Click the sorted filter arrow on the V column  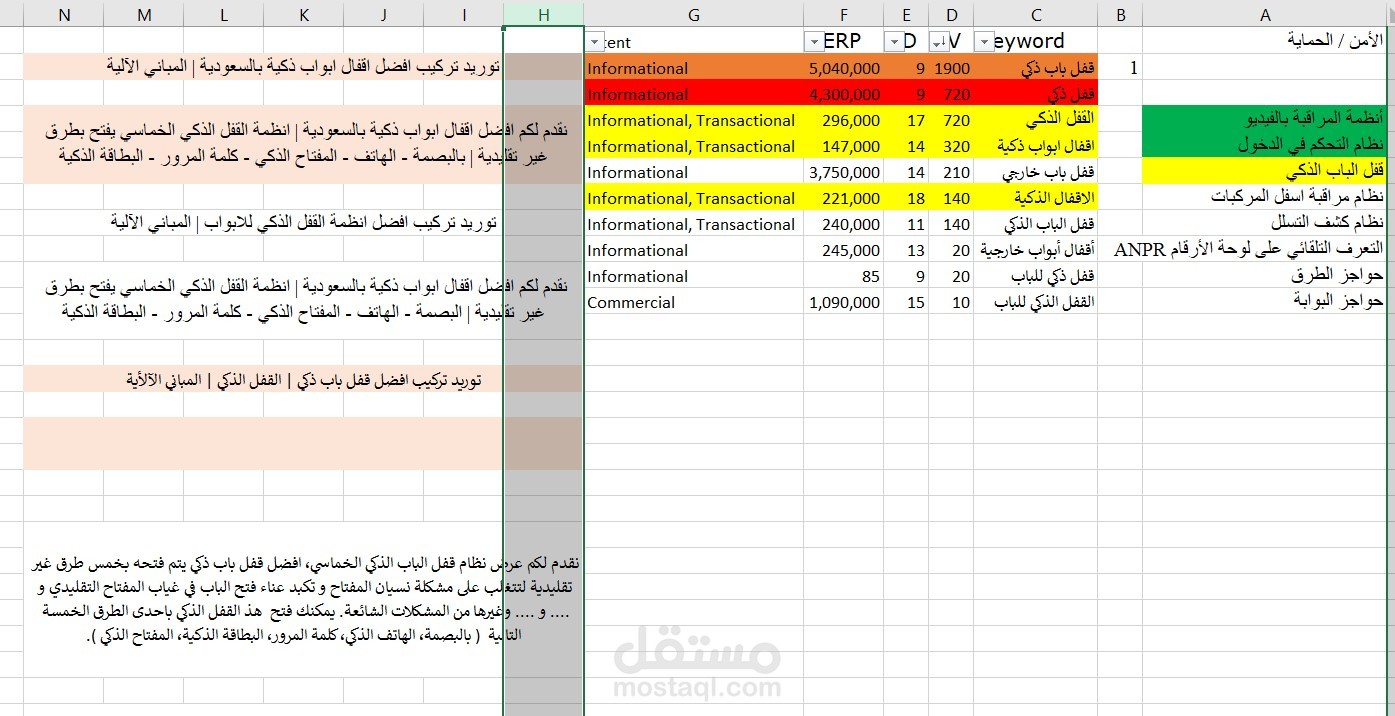938,42
